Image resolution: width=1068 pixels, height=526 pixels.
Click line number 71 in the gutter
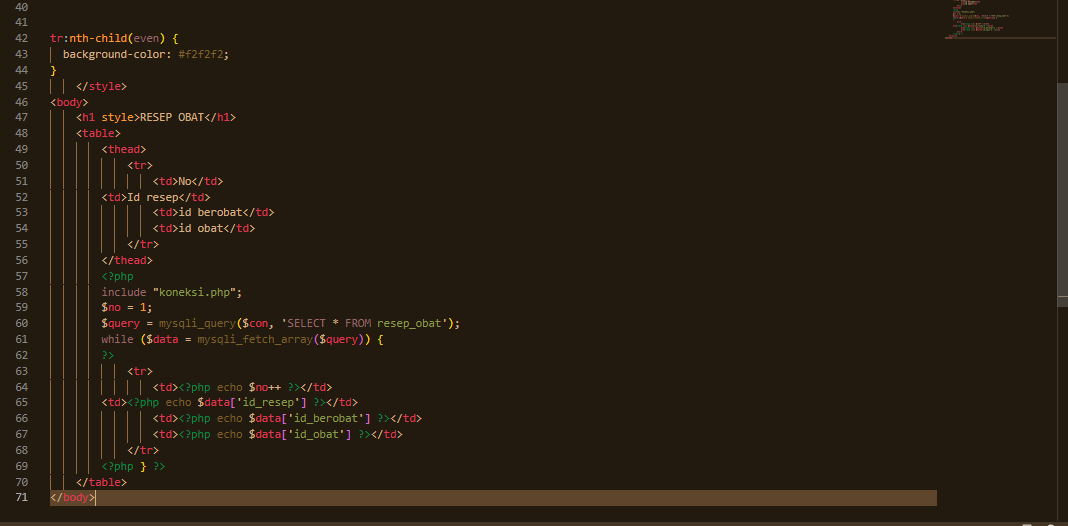pyautogui.click(x=21, y=498)
